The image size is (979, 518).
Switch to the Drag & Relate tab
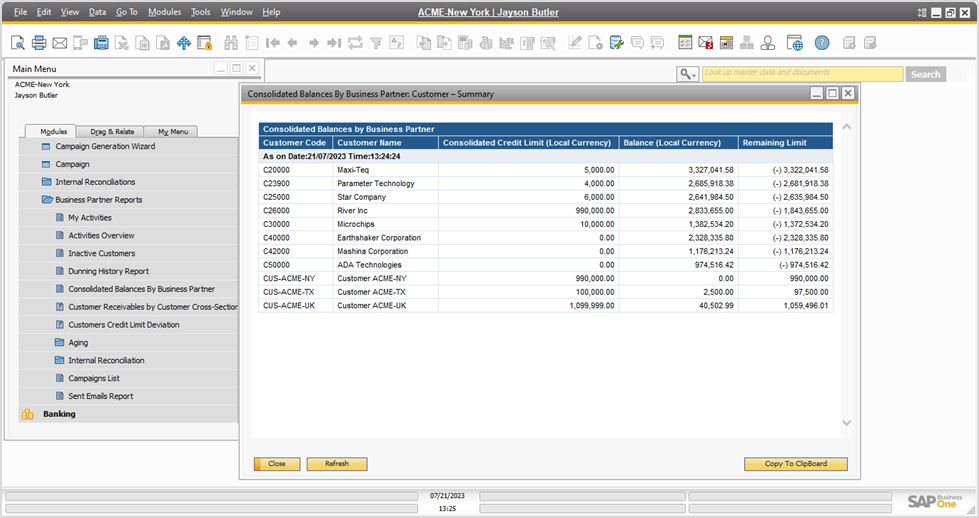[112, 132]
